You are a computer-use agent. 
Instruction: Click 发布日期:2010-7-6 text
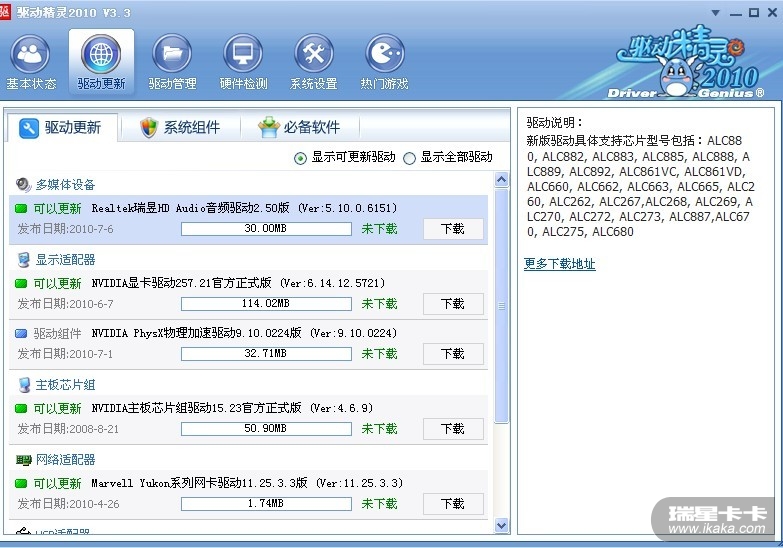65,229
